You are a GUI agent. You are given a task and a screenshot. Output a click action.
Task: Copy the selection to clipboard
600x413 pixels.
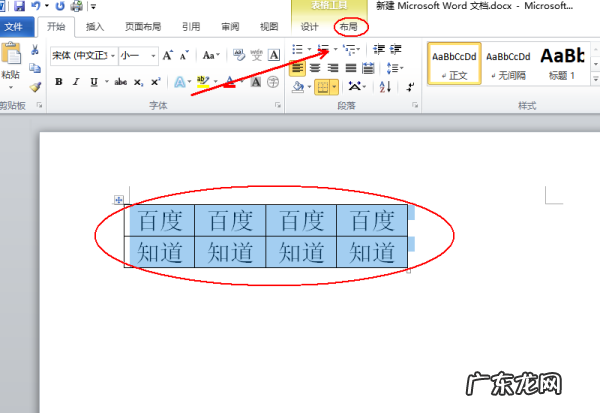35,68
